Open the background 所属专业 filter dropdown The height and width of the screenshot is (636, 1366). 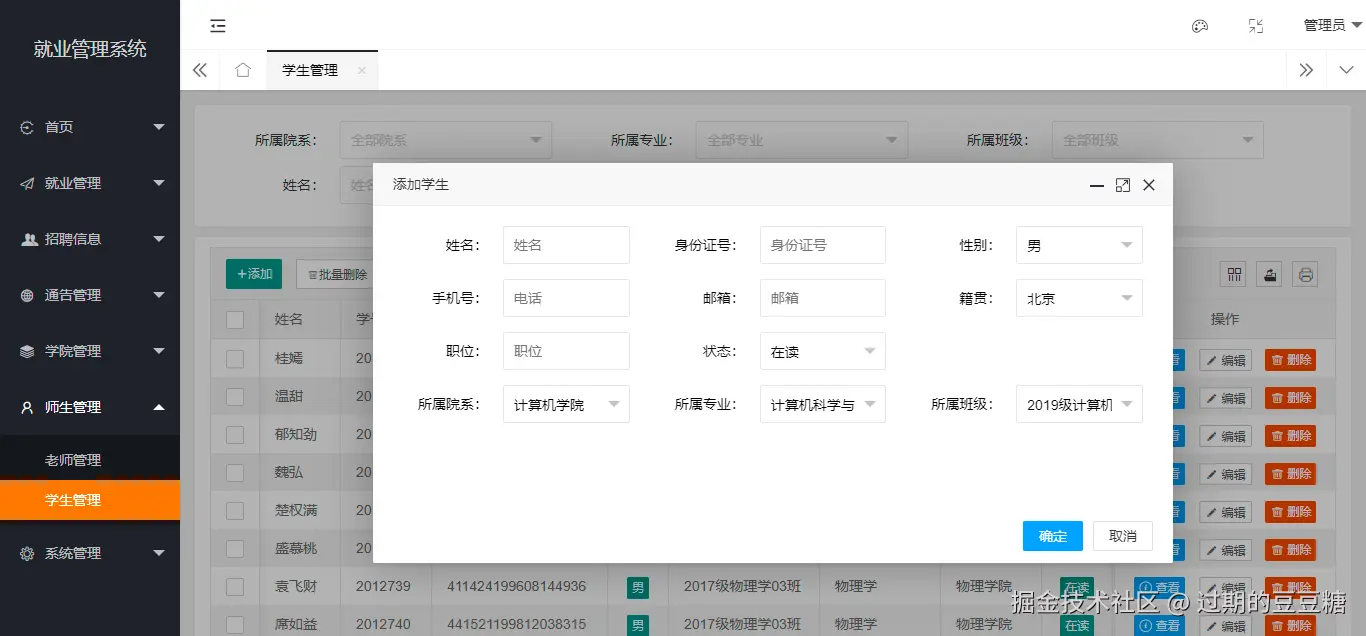coord(802,140)
